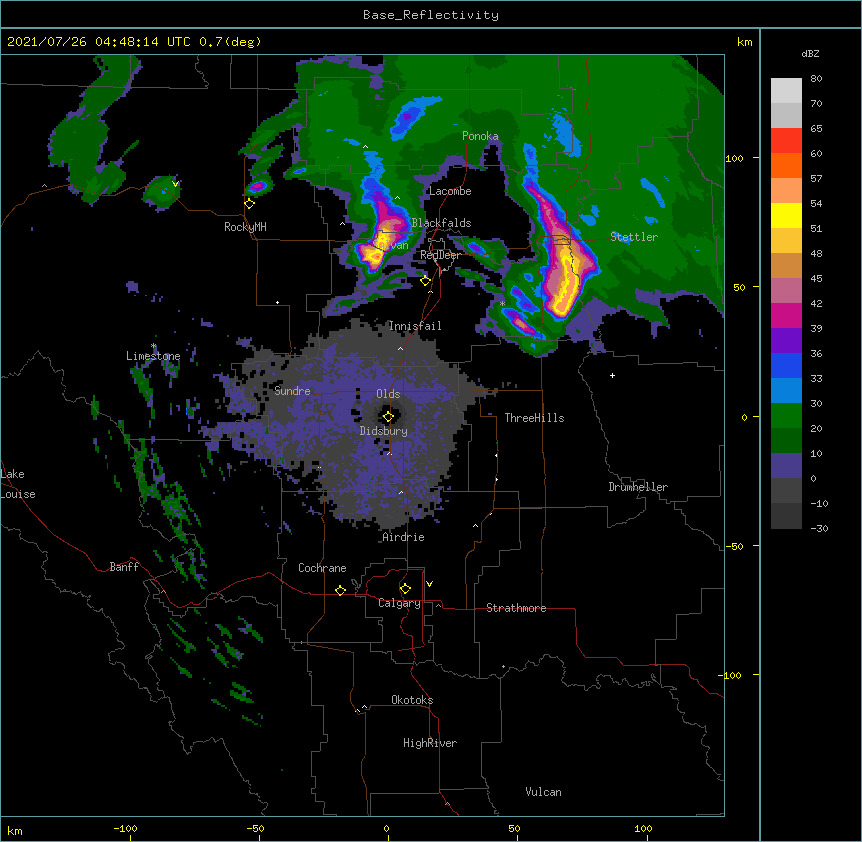Click the yellow diamond marker above RockyMH label

coord(250,203)
